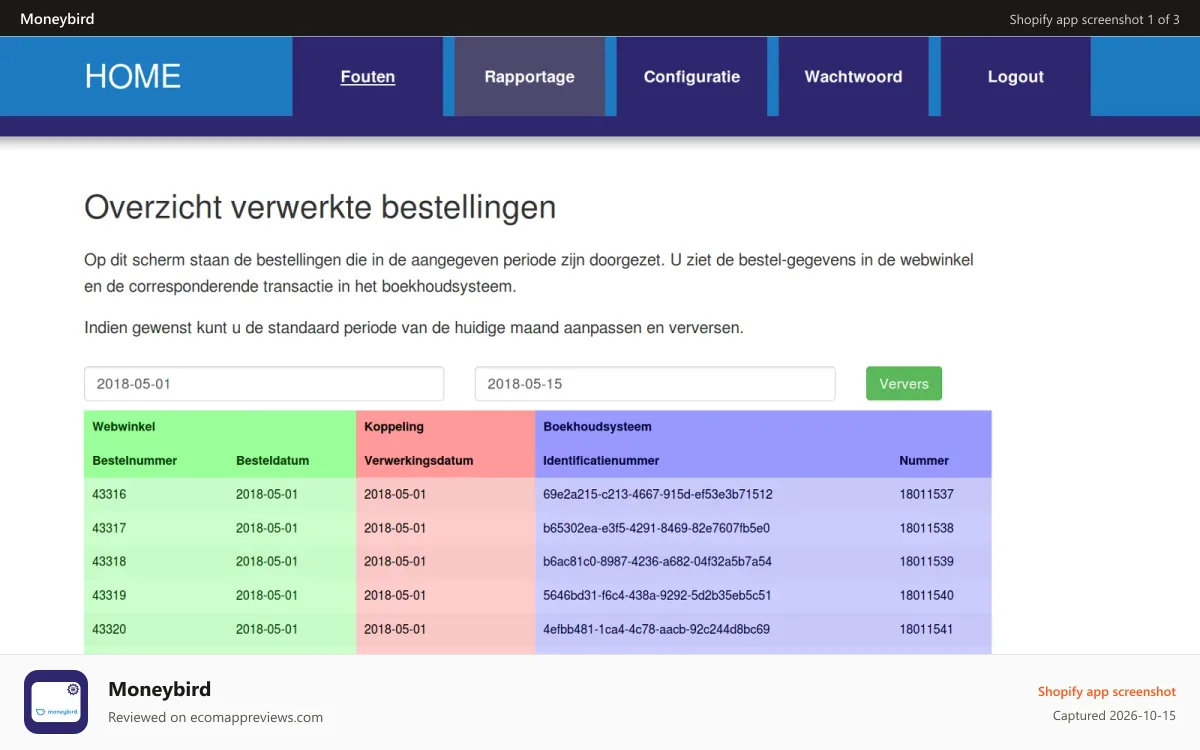The width and height of the screenshot is (1200, 750).
Task: Click the Moneybird title in the top bar
Action: [x=57, y=19]
